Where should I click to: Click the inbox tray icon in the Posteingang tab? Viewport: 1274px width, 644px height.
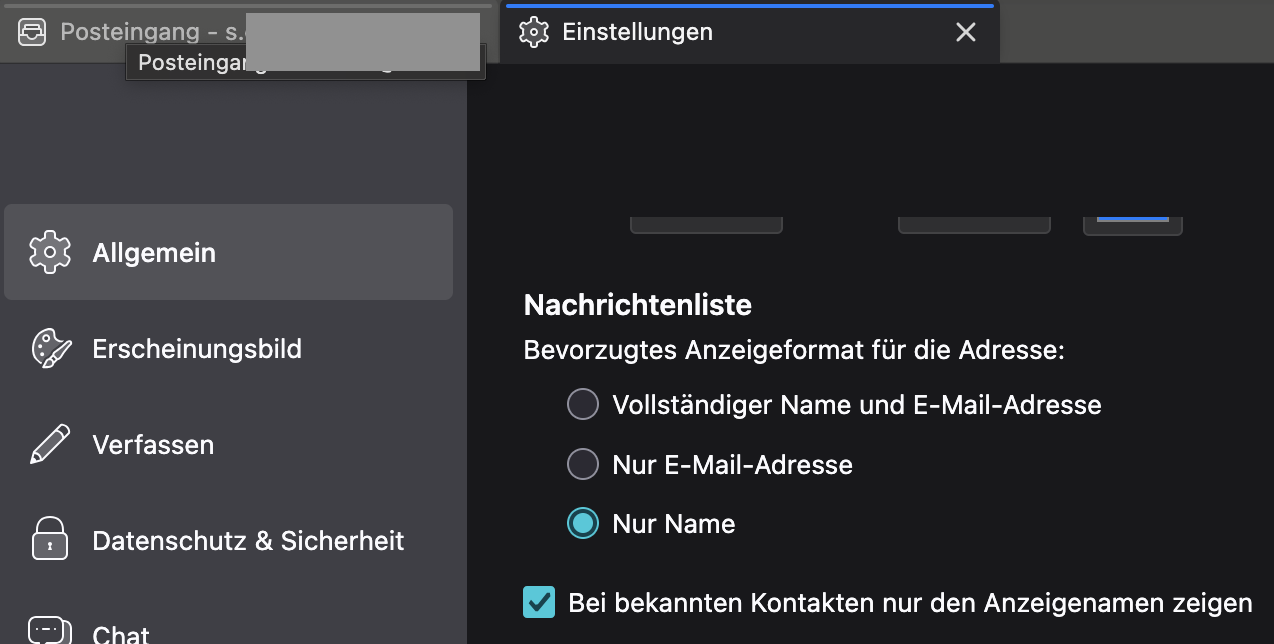pos(32,32)
